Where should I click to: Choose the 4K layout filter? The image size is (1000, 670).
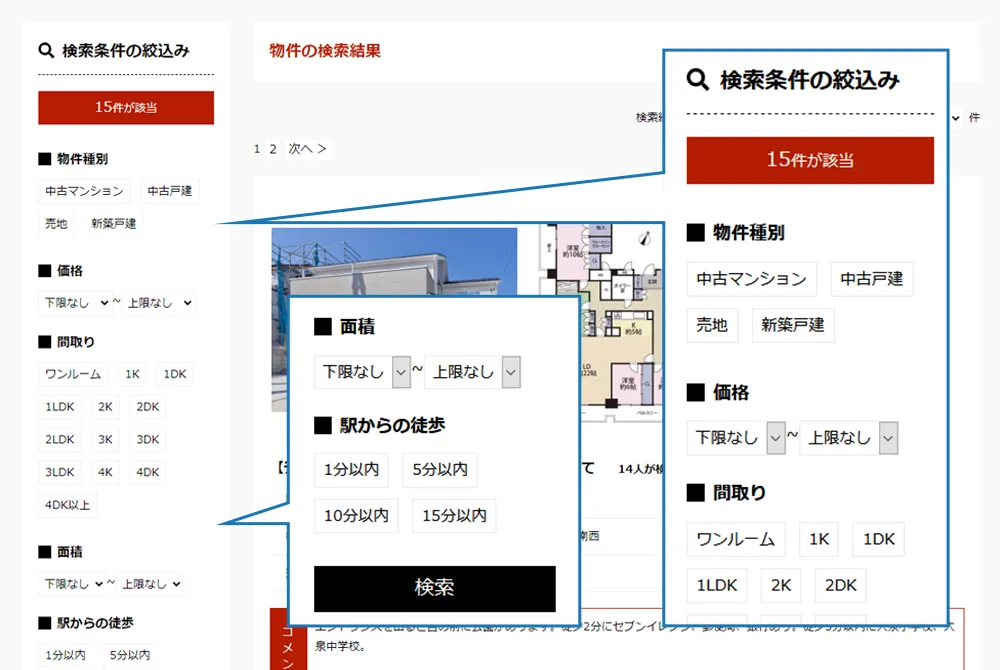106,472
